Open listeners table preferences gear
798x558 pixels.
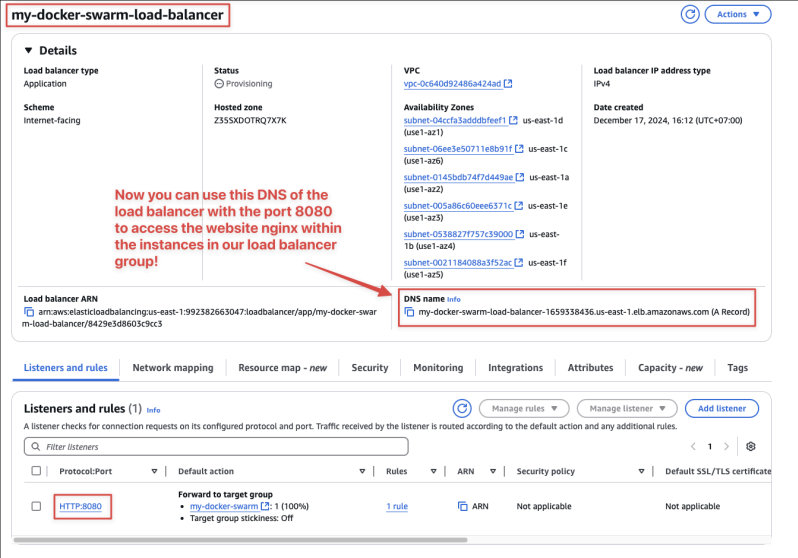751,447
